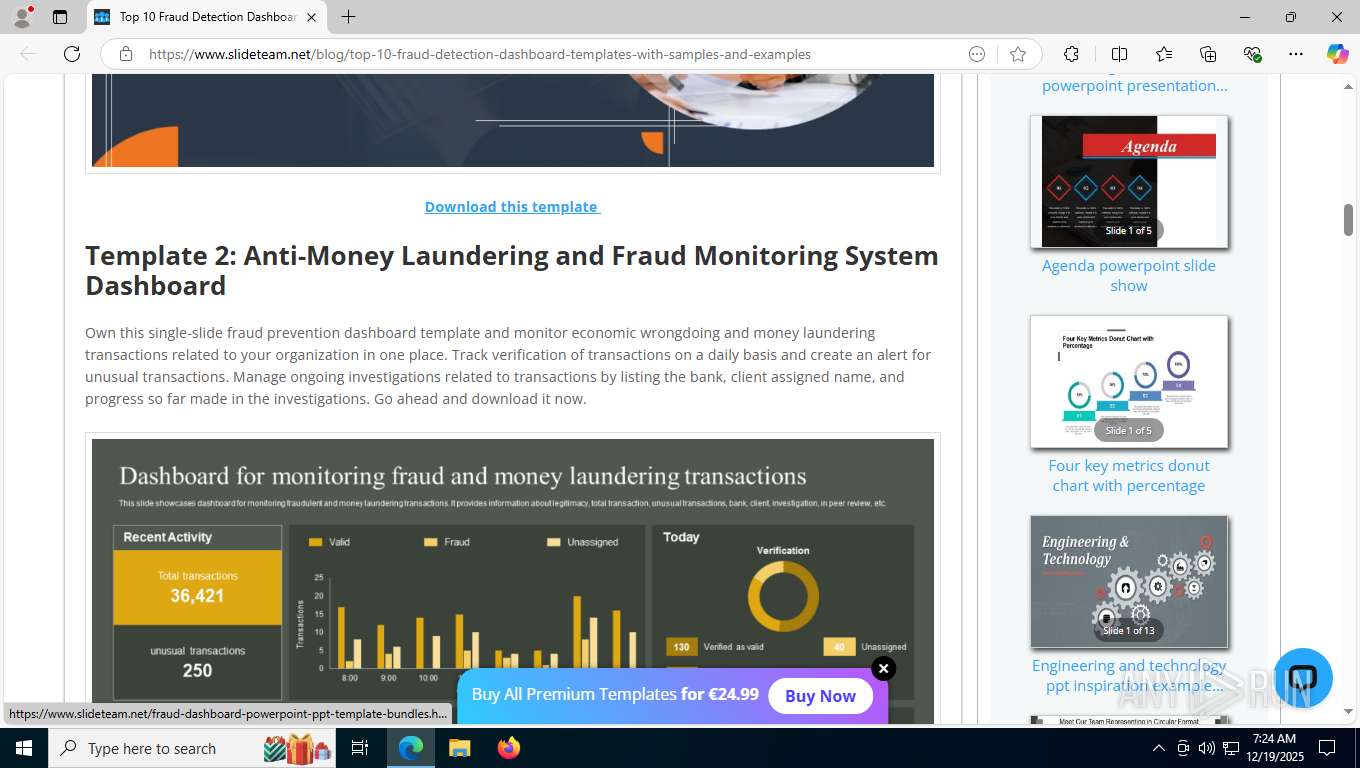Image resolution: width=1360 pixels, height=768 pixels.
Task: Refresh the current page
Action: pyautogui.click(x=72, y=54)
